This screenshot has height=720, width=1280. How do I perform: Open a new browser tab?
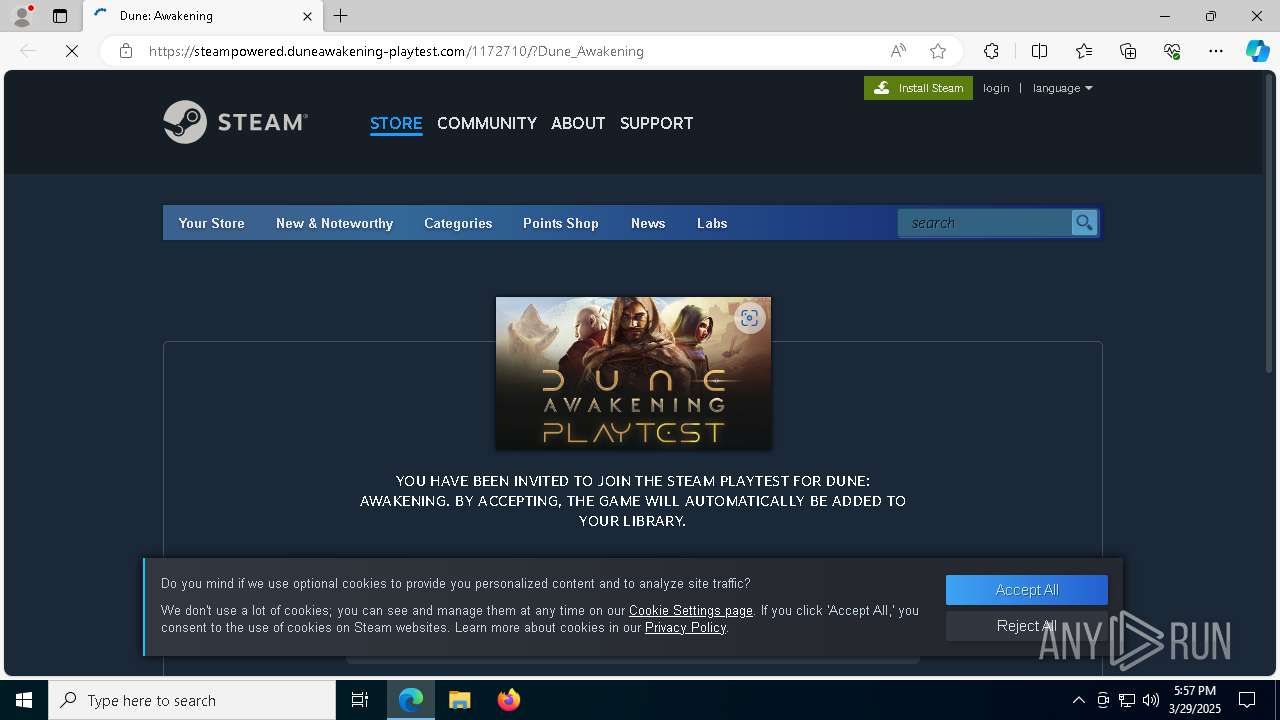pos(341,16)
